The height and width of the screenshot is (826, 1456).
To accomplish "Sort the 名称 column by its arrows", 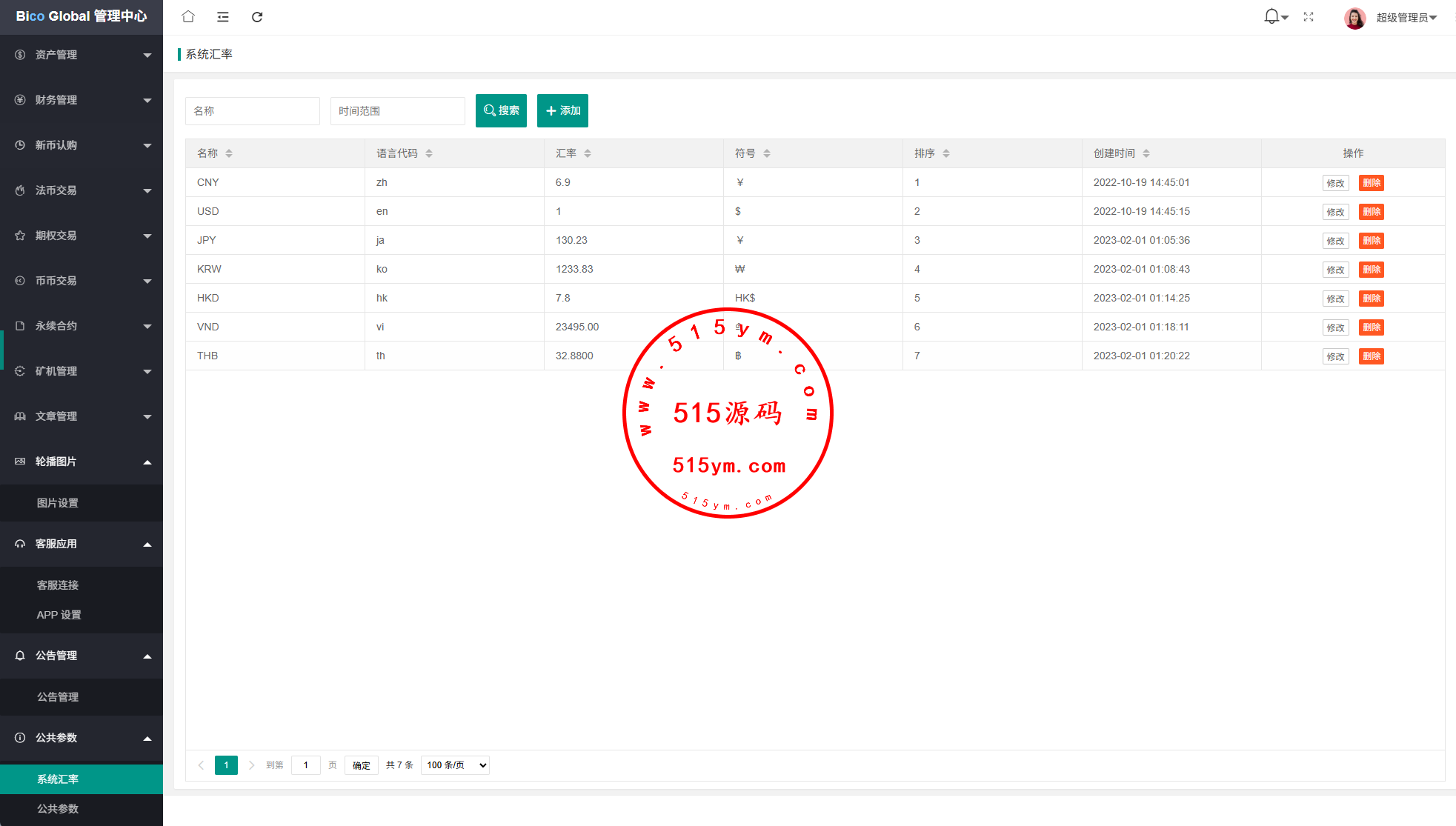I will (x=229, y=153).
